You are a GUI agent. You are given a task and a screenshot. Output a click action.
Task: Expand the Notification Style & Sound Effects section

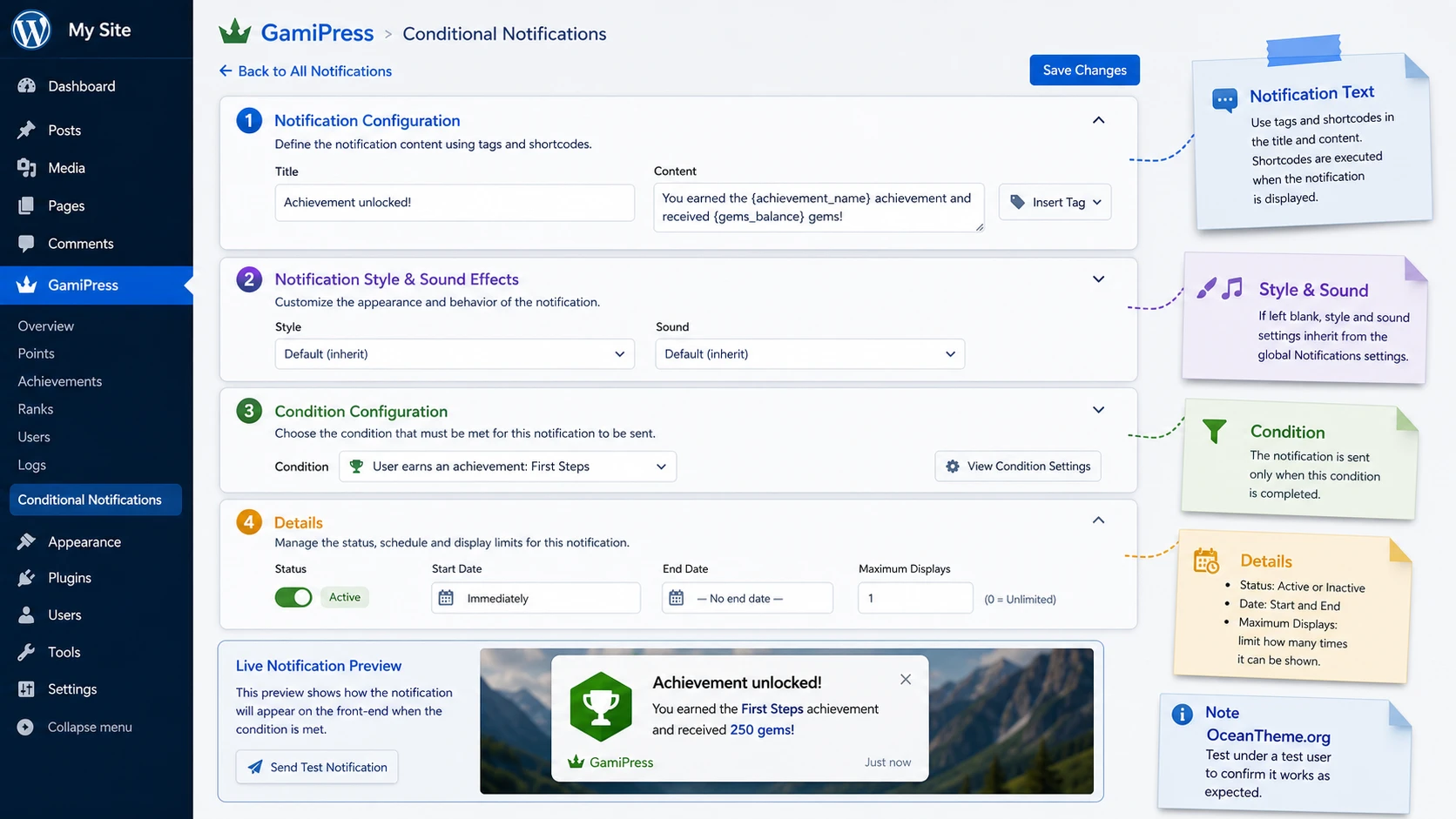coord(1098,279)
